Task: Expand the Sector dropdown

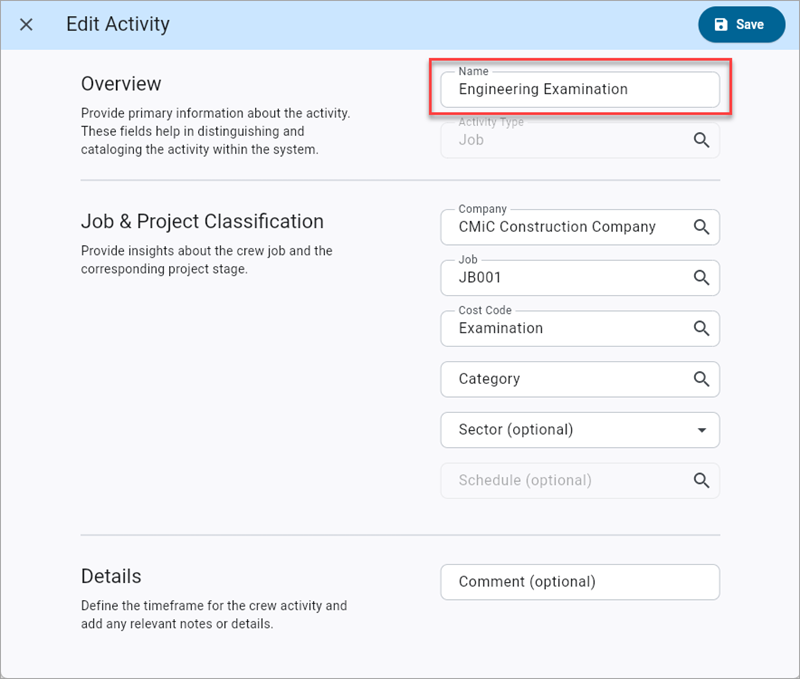Action: click(x=703, y=430)
